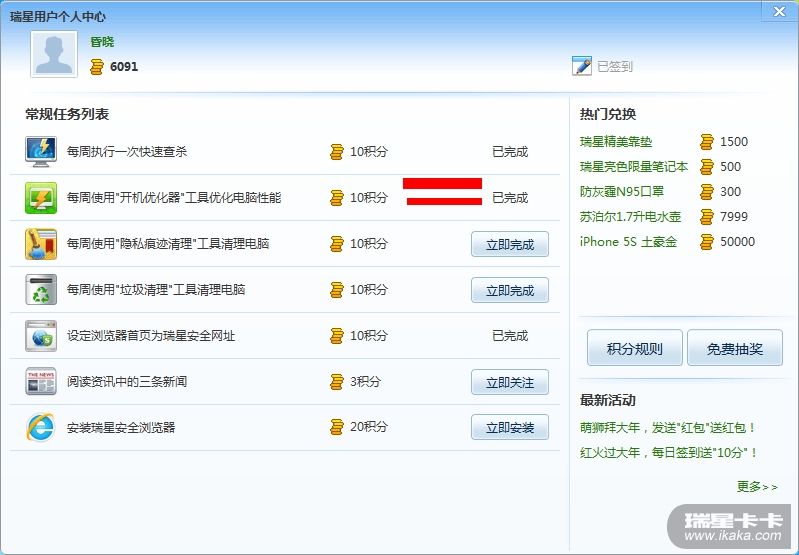This screenshot has width=799, height=555.
Task: Open the 瑞星精美靠垫 exchange item link
Action: [x=616, y=142]
